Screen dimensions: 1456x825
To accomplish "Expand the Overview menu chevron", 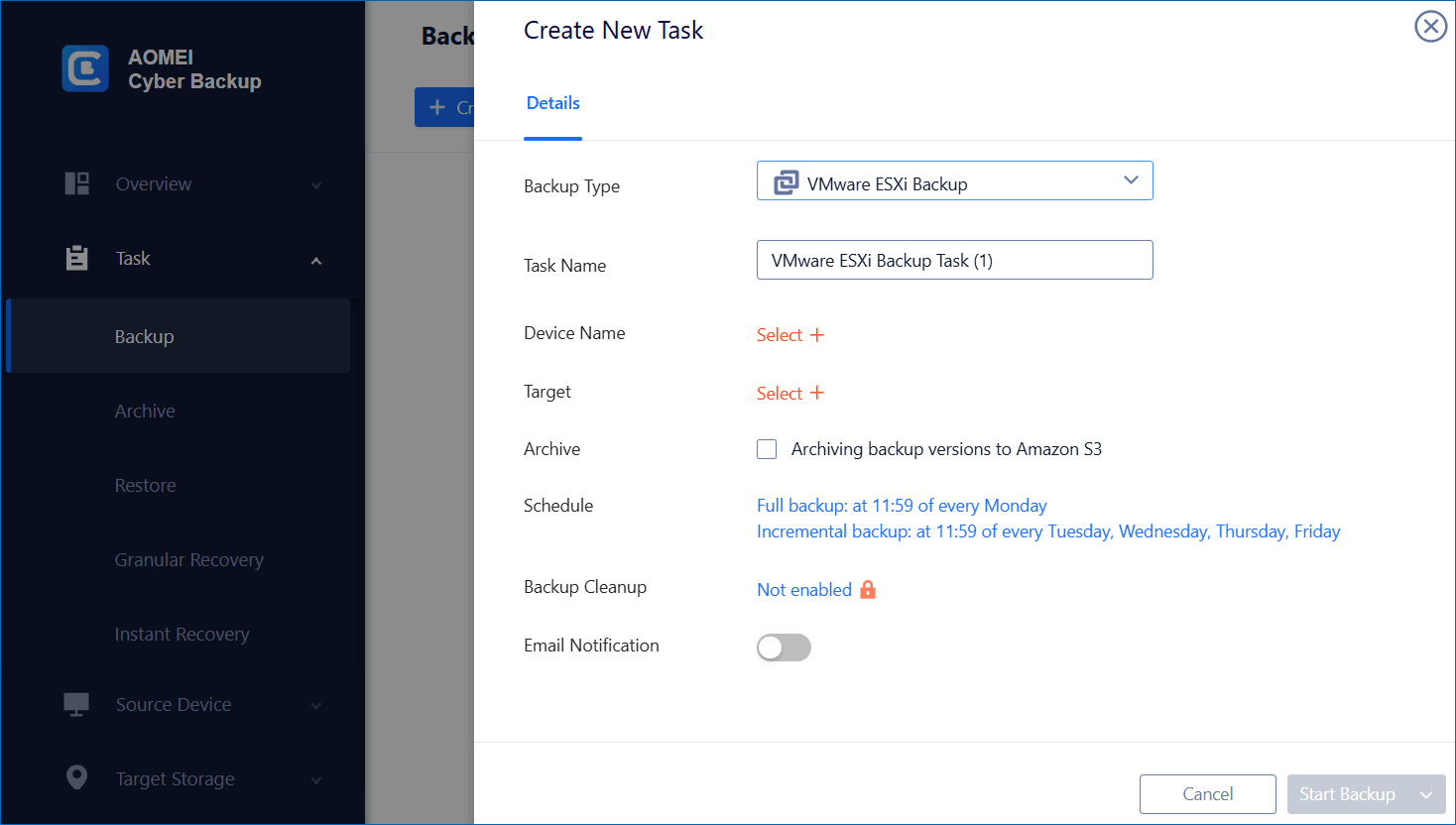I will click(316, 185).
